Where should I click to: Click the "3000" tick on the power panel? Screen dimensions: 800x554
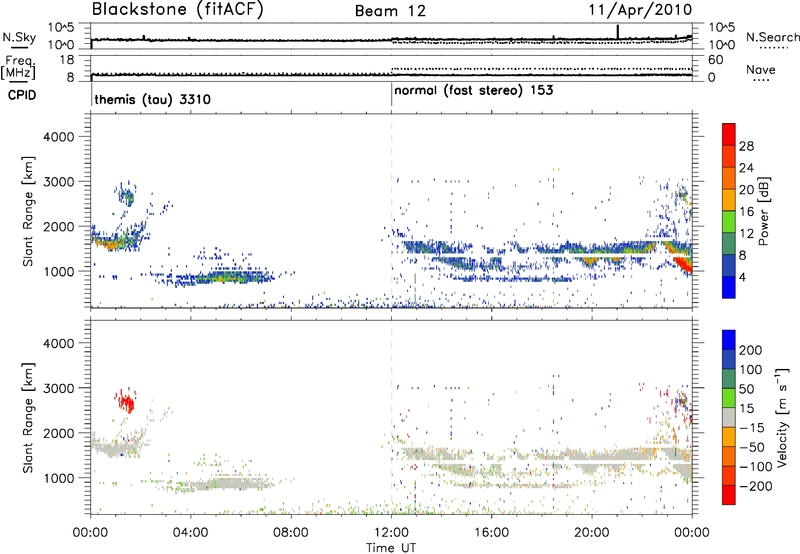(59, 182)
